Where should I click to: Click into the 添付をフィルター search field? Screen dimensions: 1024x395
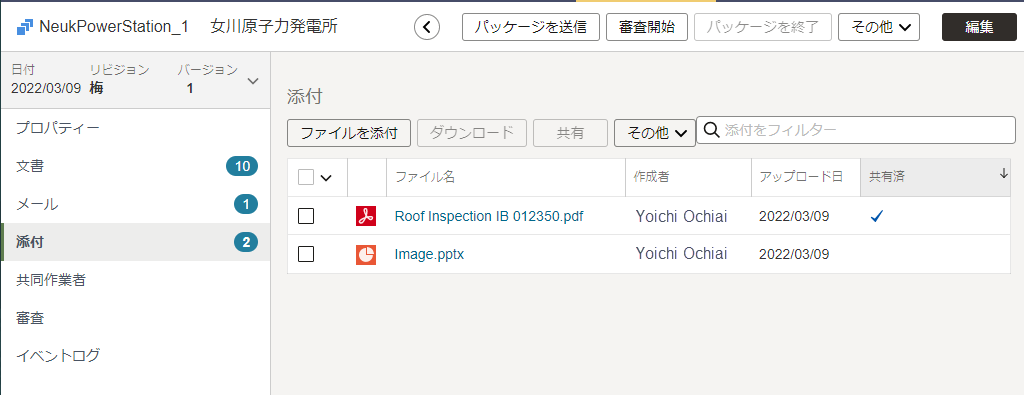pyautogui.click(x=856, y=130)
